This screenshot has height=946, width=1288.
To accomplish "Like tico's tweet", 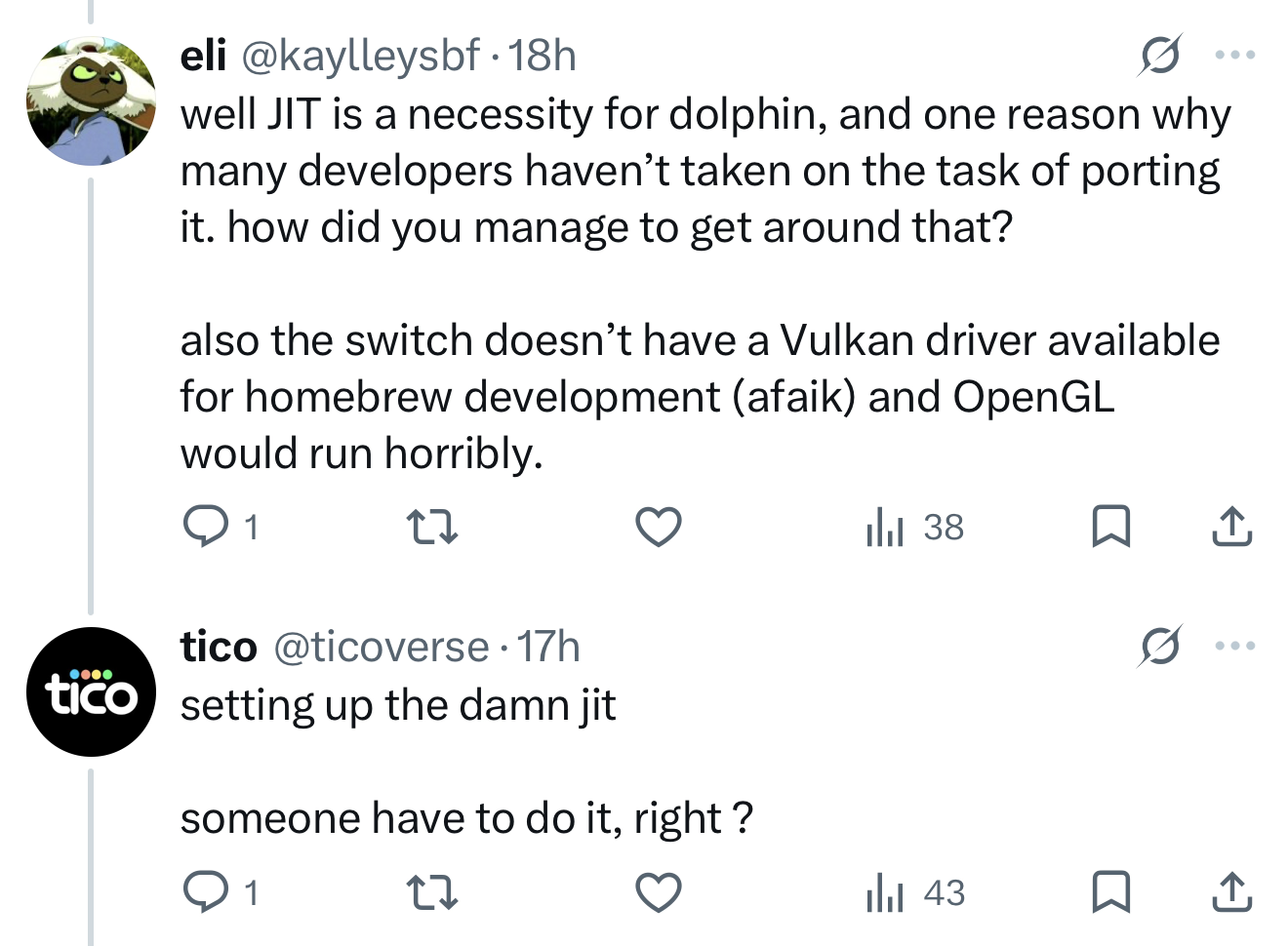I will click(x=659, y=892).
